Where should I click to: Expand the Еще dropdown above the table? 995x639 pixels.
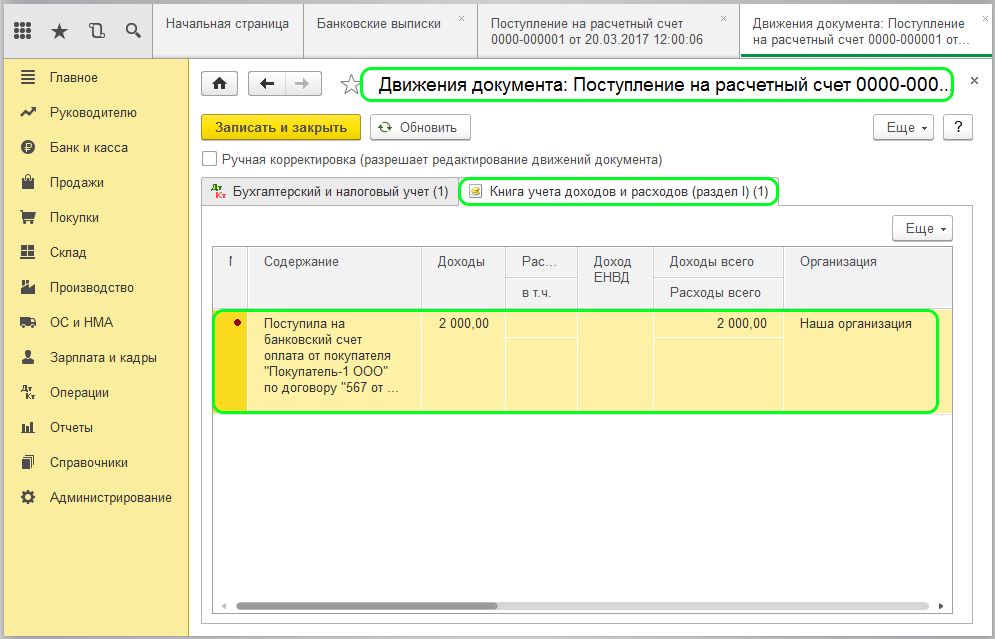pyautogui.click(x=922, y=228)
